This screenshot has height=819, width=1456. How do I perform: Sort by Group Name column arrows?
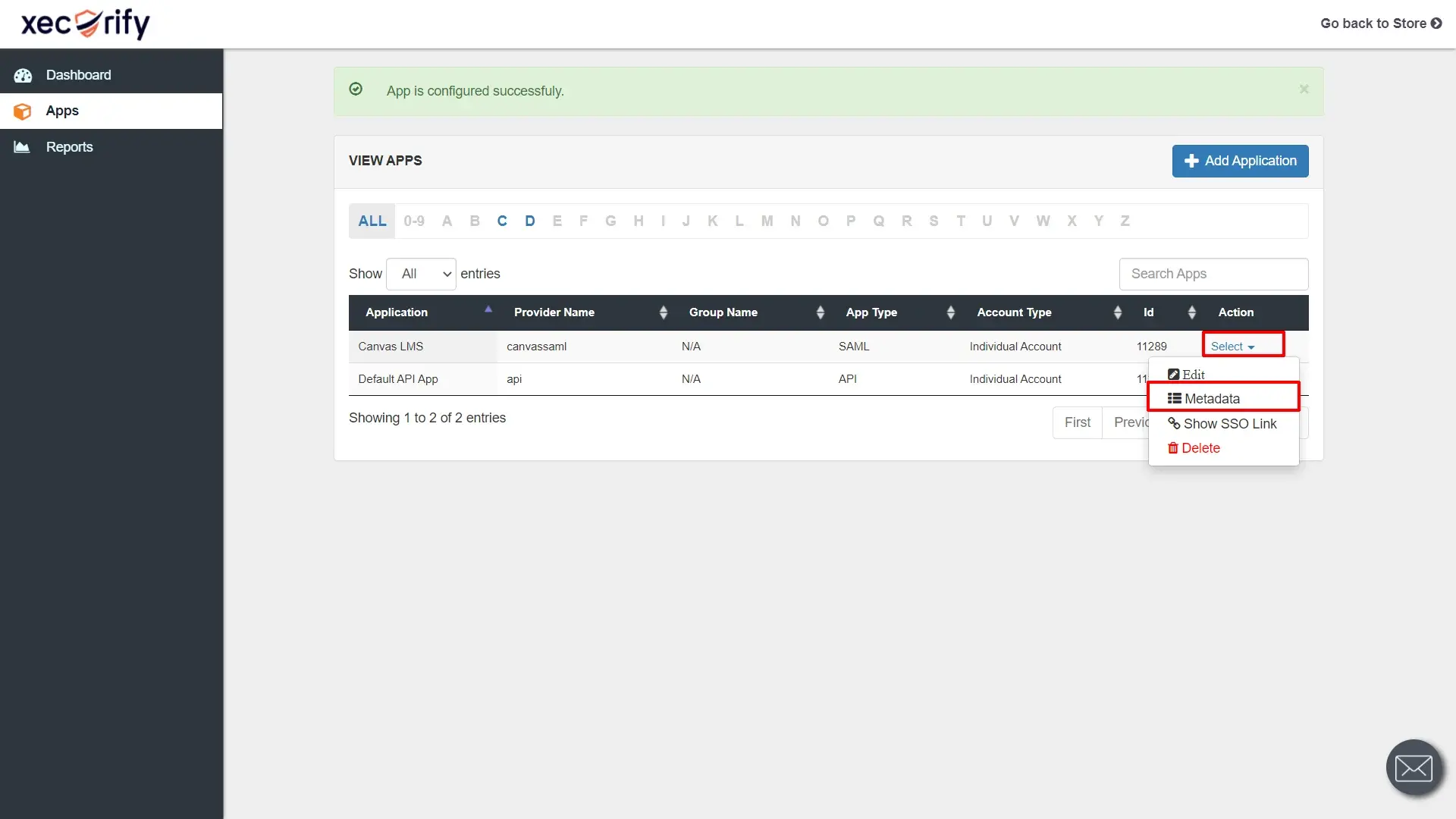click(821, 312)
